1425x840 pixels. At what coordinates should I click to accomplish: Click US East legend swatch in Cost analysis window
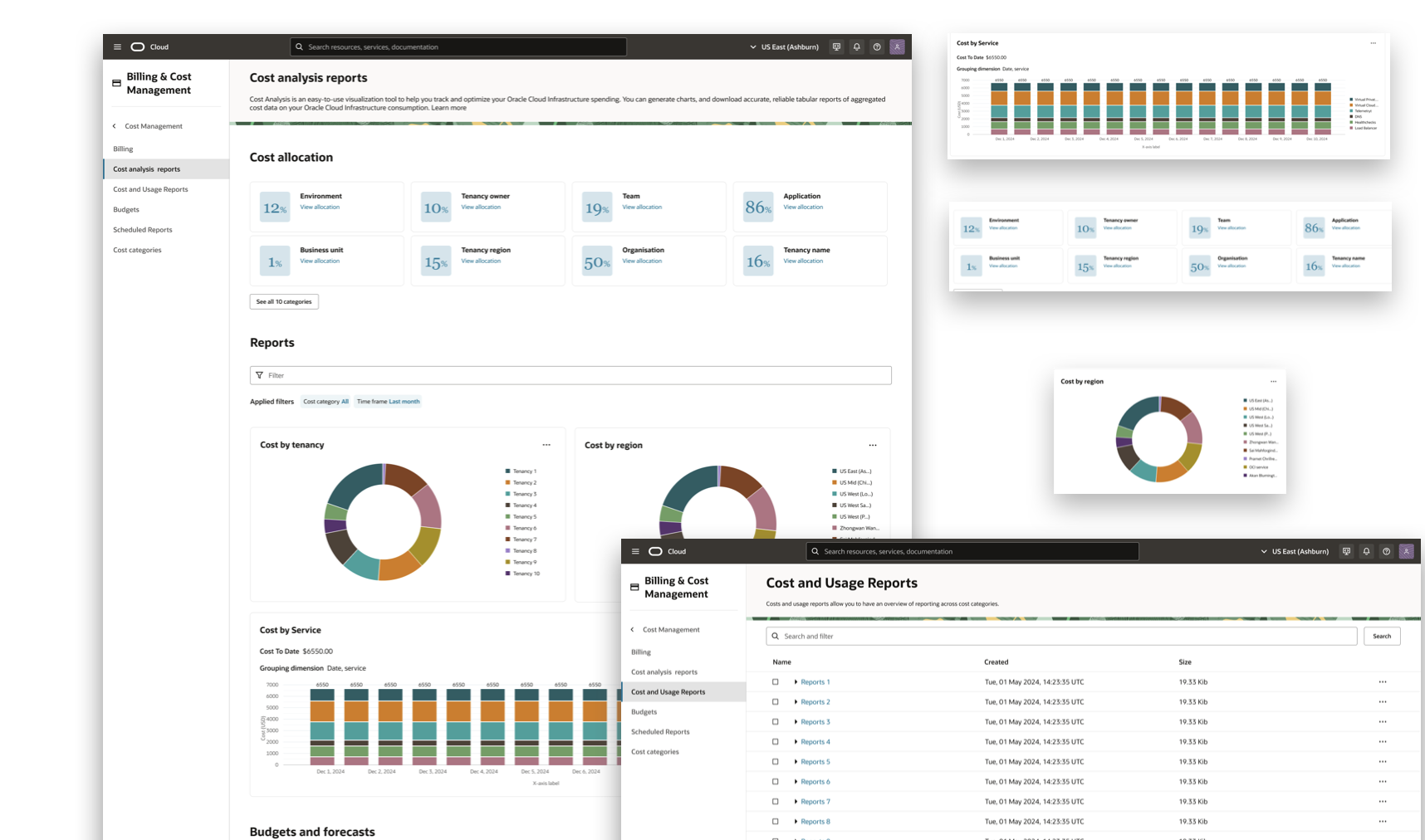[835, 471]
